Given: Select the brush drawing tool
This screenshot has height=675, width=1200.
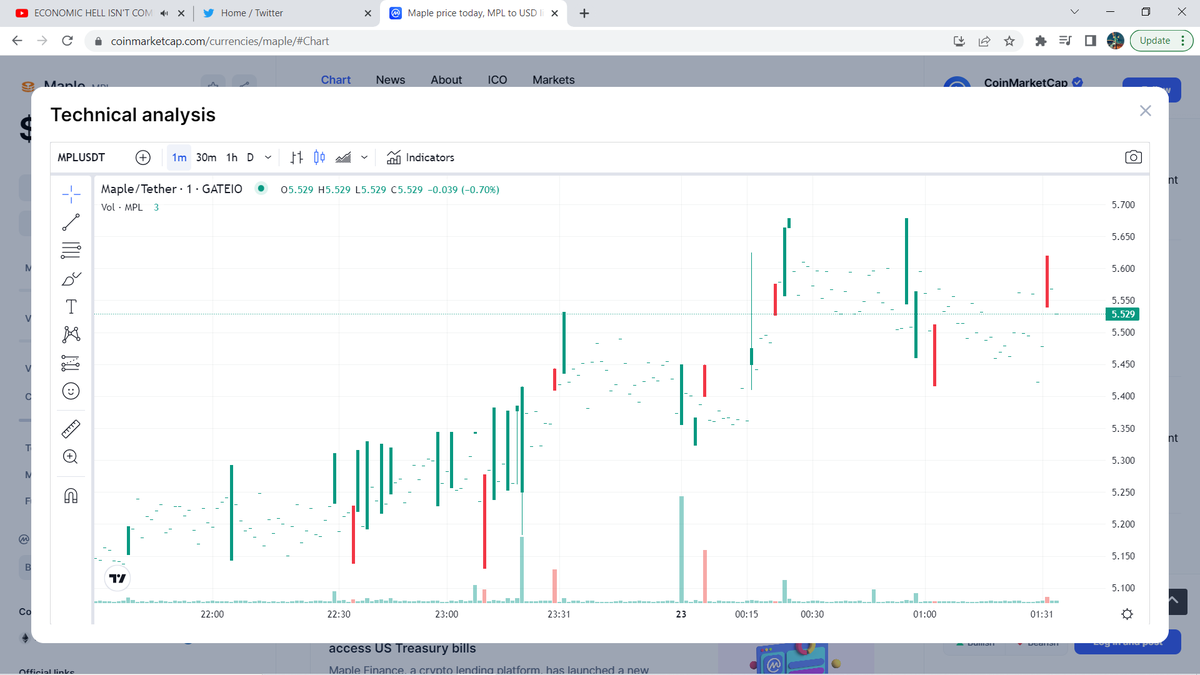Looking at the screenshot, I should [71, 277].
